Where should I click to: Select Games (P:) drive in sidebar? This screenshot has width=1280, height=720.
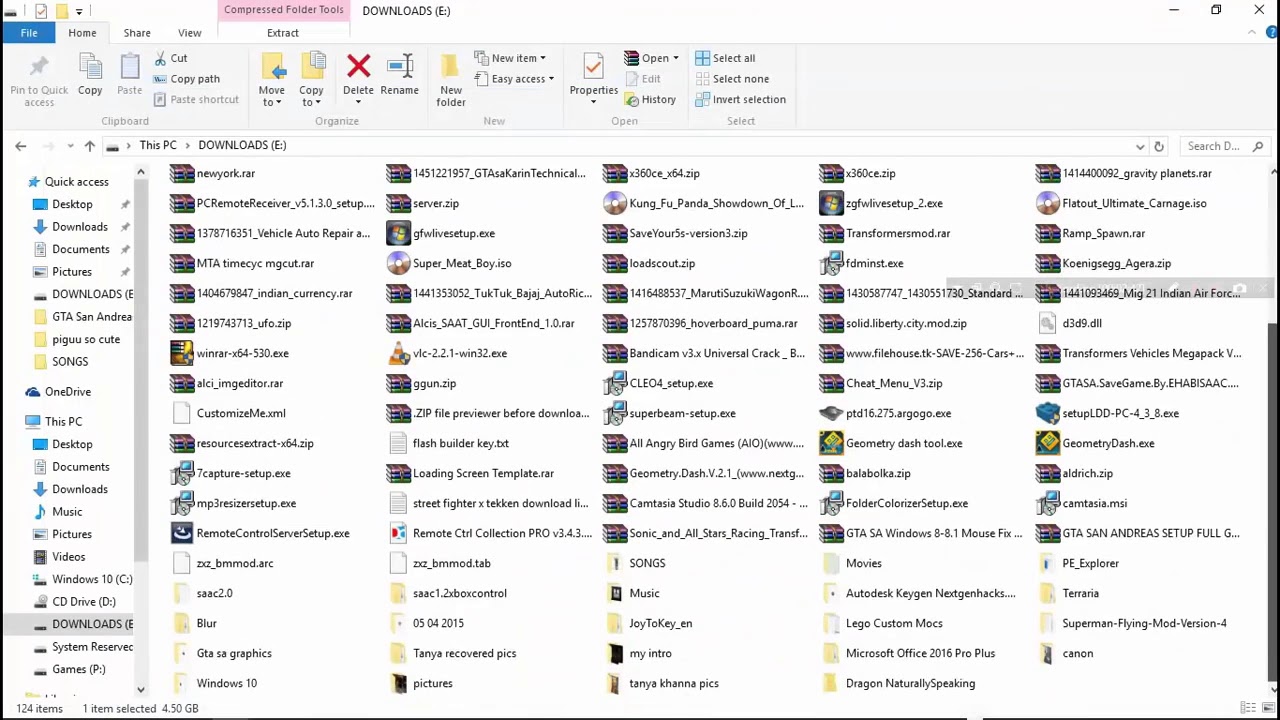click(x=78, y=670)
